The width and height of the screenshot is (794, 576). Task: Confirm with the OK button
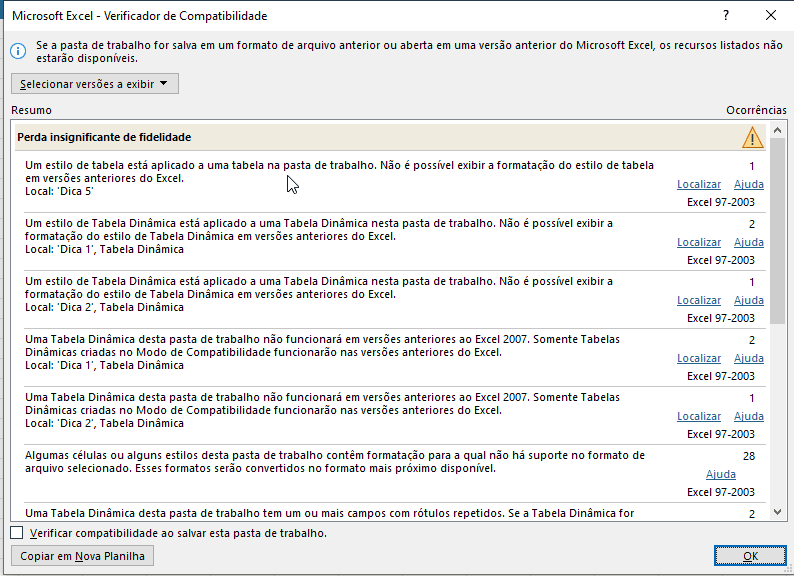[x=750, y=556]
